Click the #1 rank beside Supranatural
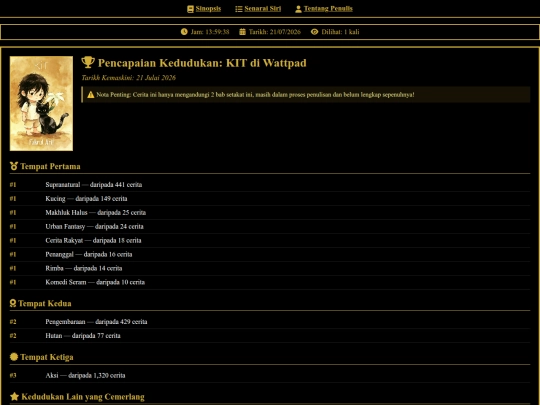This screenshot has height=405, width=540. tap(13, 185)
